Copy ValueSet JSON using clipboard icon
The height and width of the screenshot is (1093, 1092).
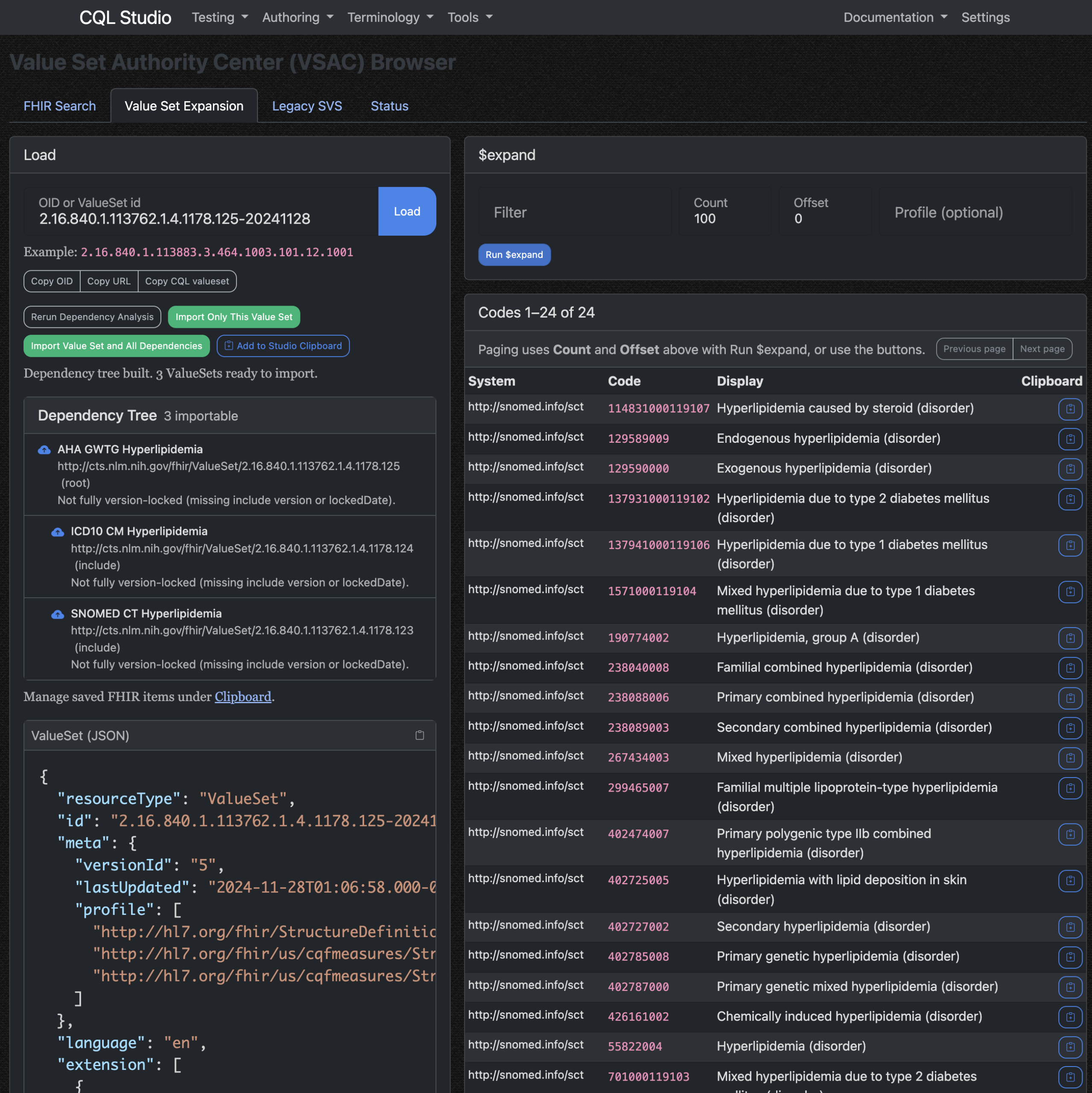click(x=420, y=736)
